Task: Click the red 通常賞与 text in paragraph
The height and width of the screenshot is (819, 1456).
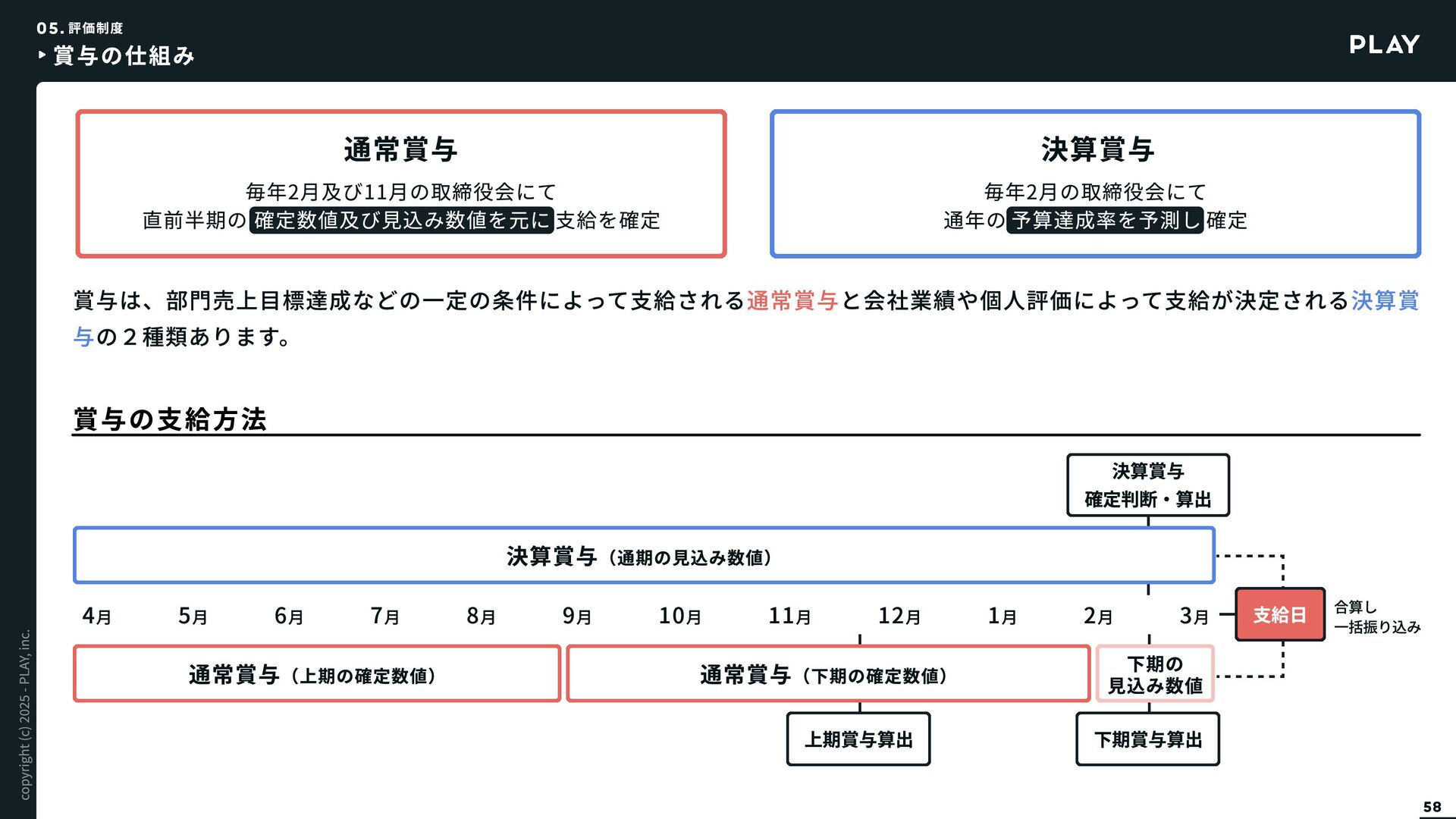Action: point(792,301)
